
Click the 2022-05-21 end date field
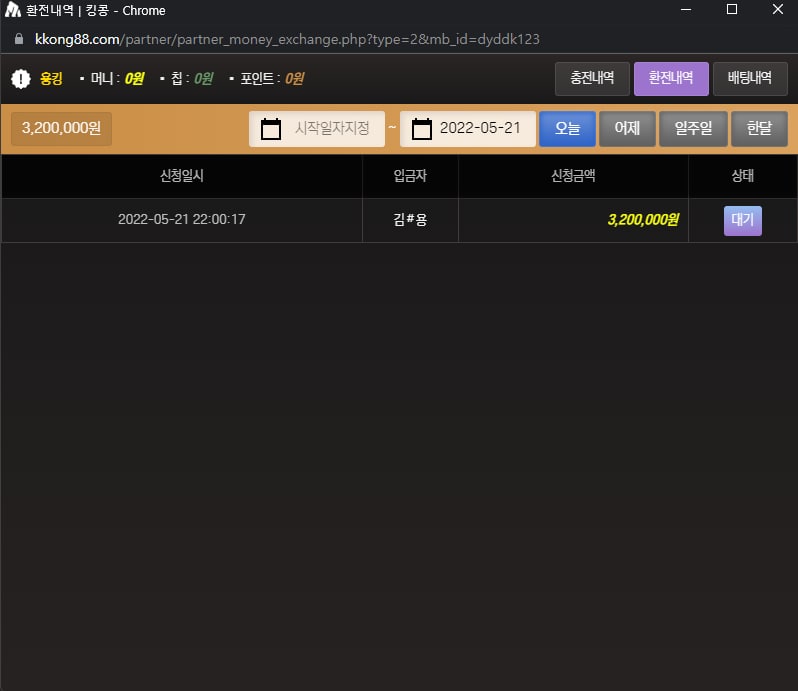tap(467, 129)
